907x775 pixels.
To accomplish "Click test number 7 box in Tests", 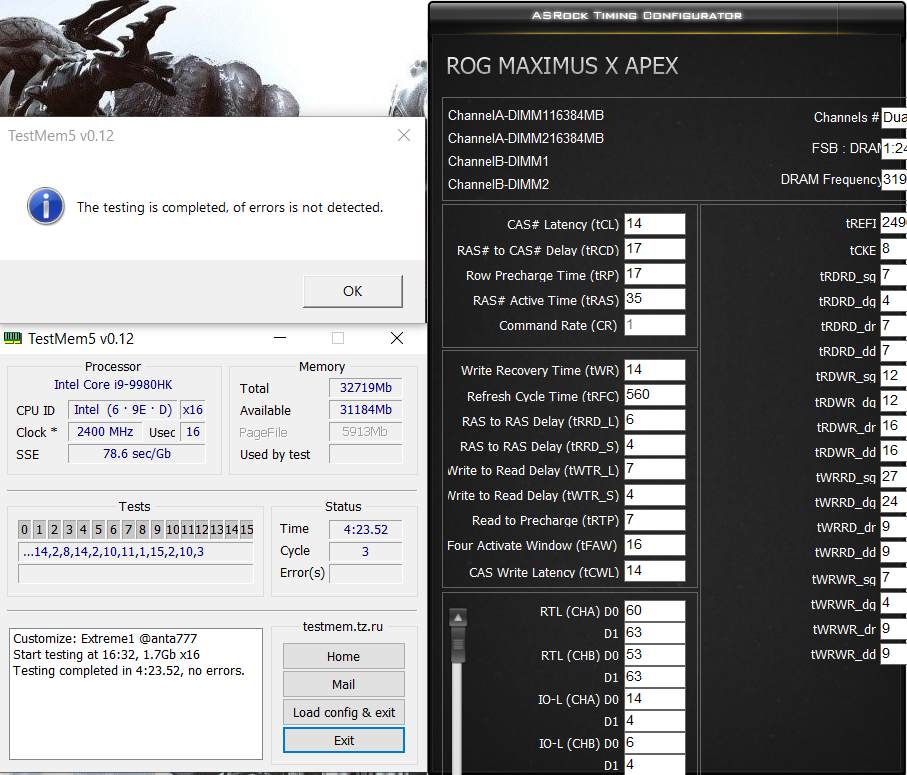I will click(x=128, y=529).
